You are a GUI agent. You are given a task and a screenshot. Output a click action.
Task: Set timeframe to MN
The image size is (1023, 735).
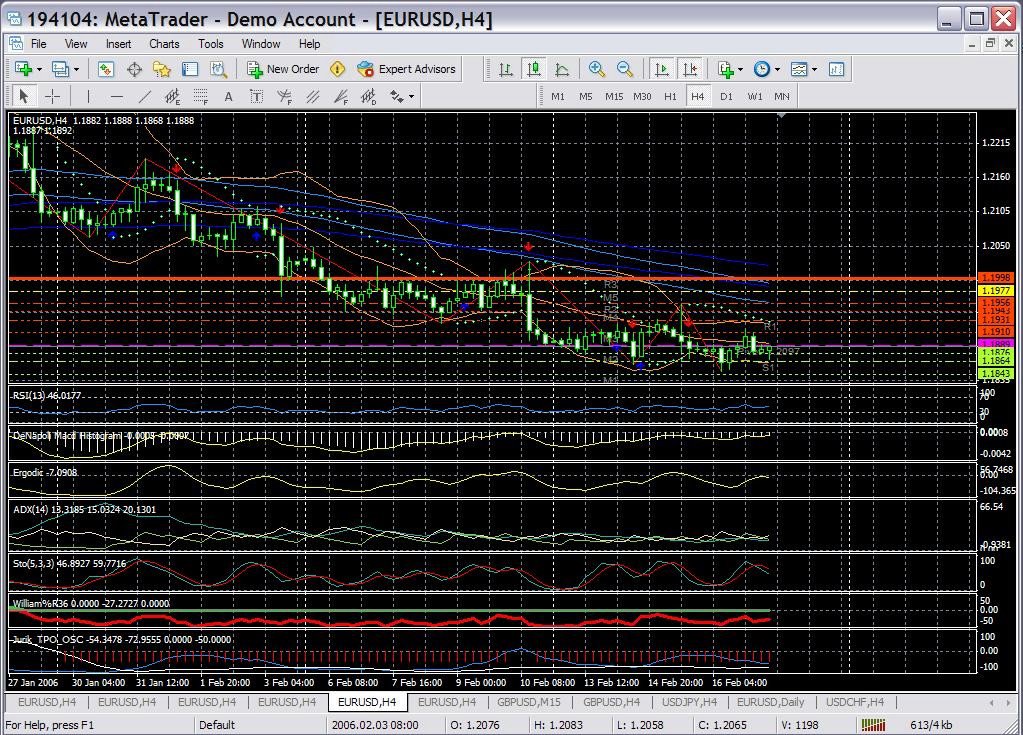(782, 97)
